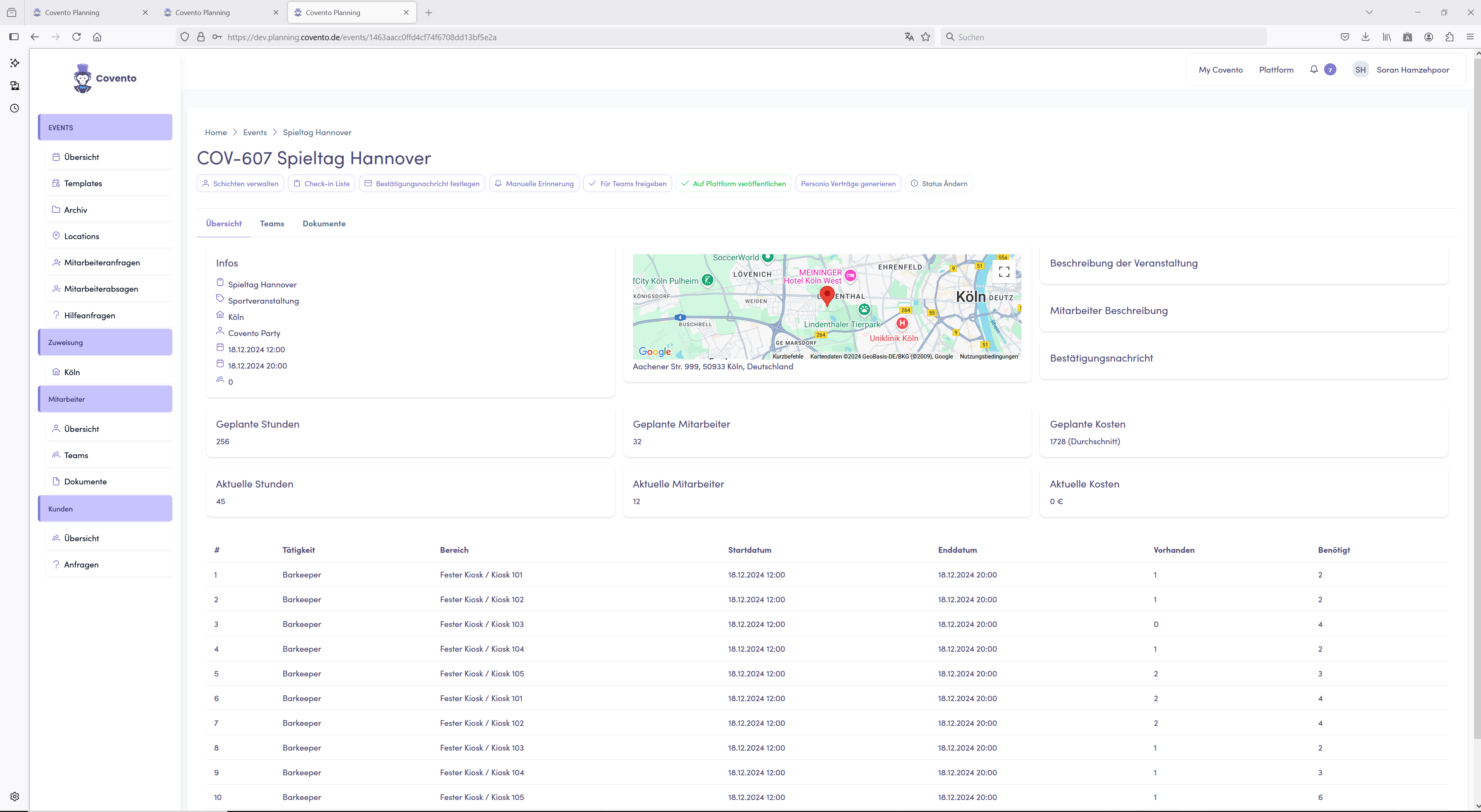Toggle Für Teams freigeben option
The height and width of the screenshot is (812, 1481).
click(627, 183)
